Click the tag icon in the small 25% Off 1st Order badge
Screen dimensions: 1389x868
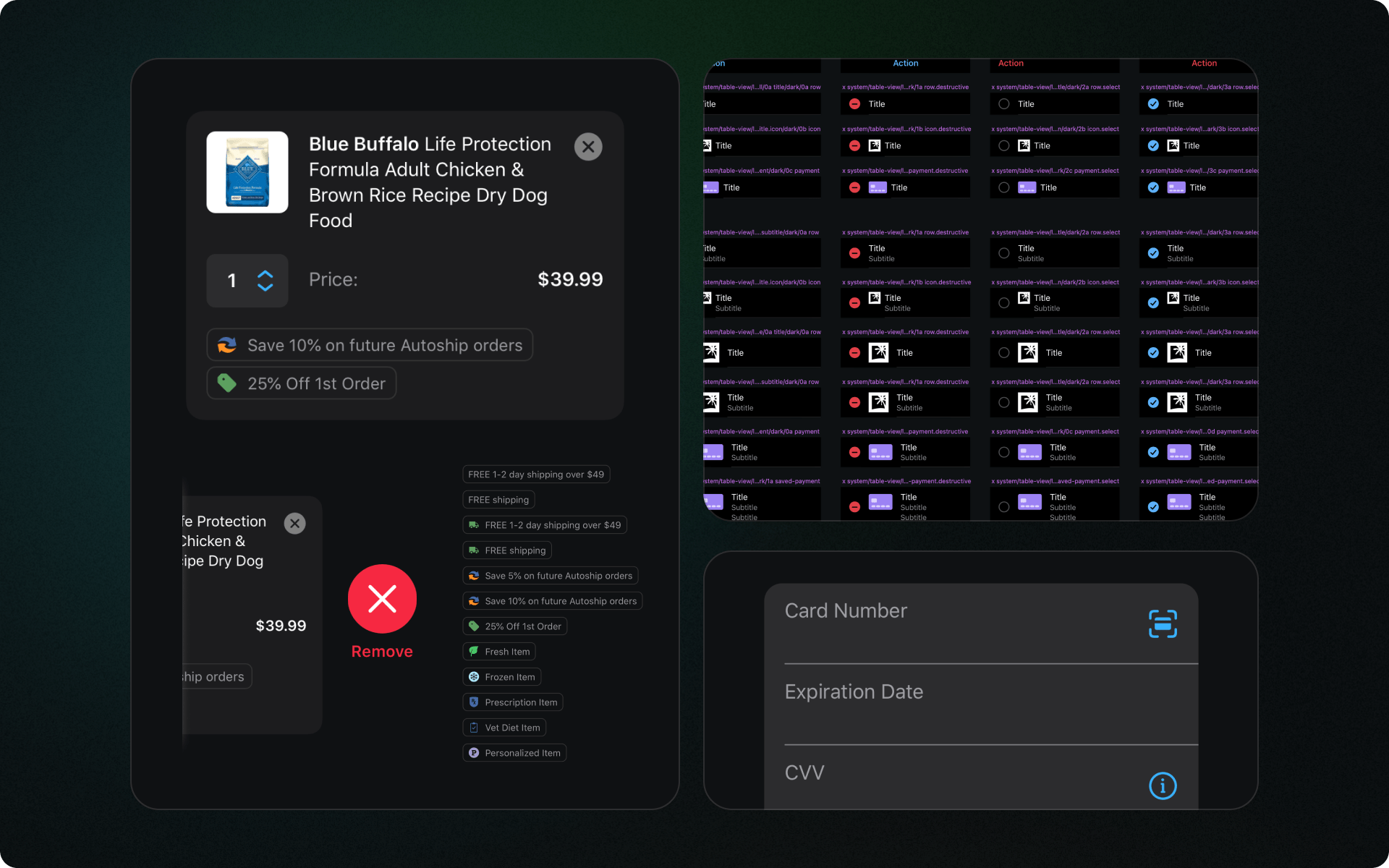(474, 626)
